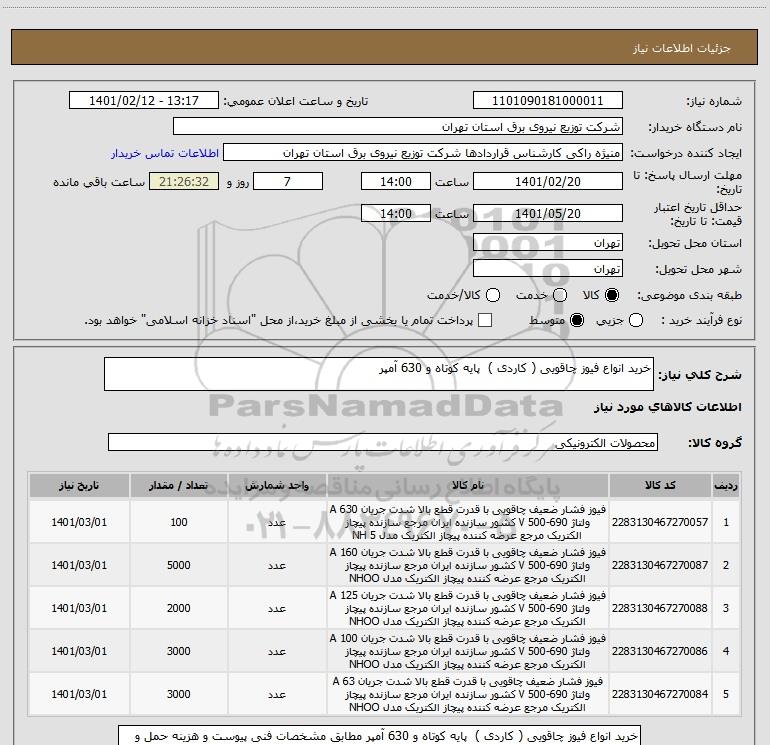Click the remaining days field showing 7
Viewport: 770px width, 745px height.
click(x=288, y=181)
